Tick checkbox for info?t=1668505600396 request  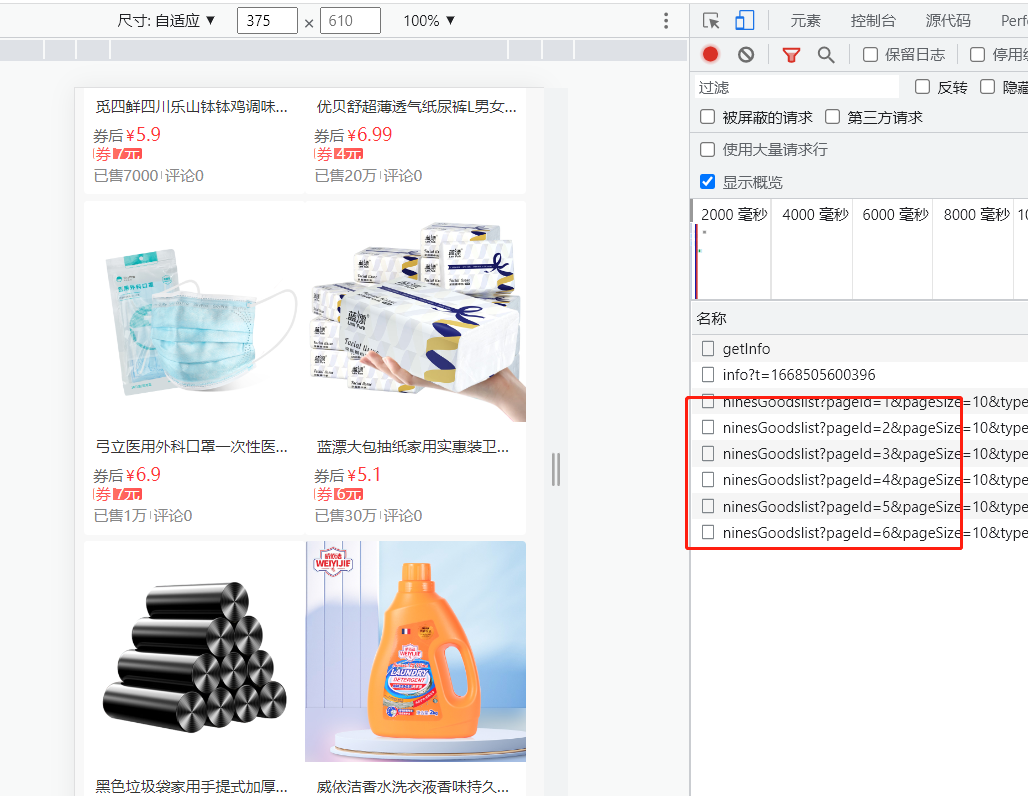tap(708, 374)
